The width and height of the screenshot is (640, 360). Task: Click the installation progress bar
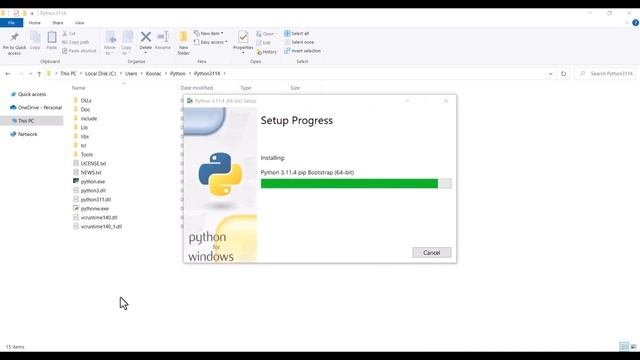click(356, 184)
